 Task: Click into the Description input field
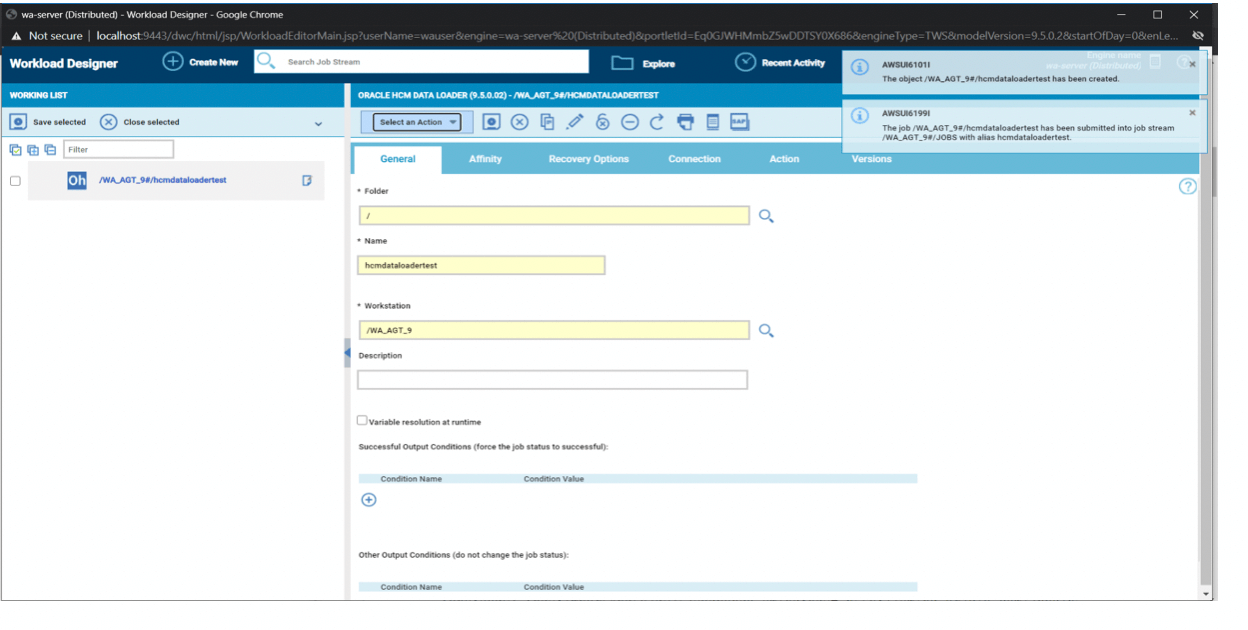[552, 380]
